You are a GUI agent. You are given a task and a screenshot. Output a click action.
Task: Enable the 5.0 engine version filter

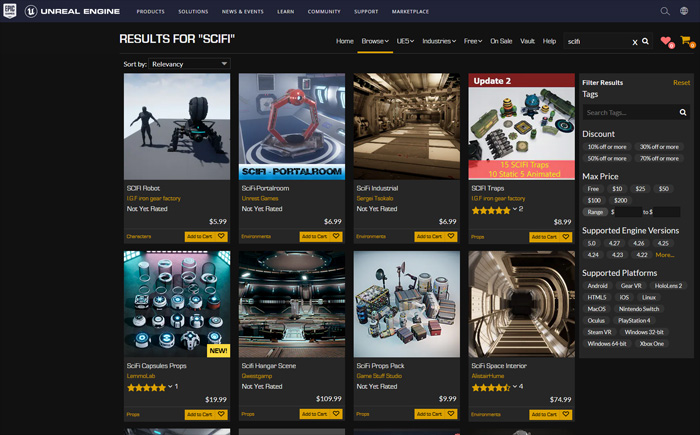(592, 243)
